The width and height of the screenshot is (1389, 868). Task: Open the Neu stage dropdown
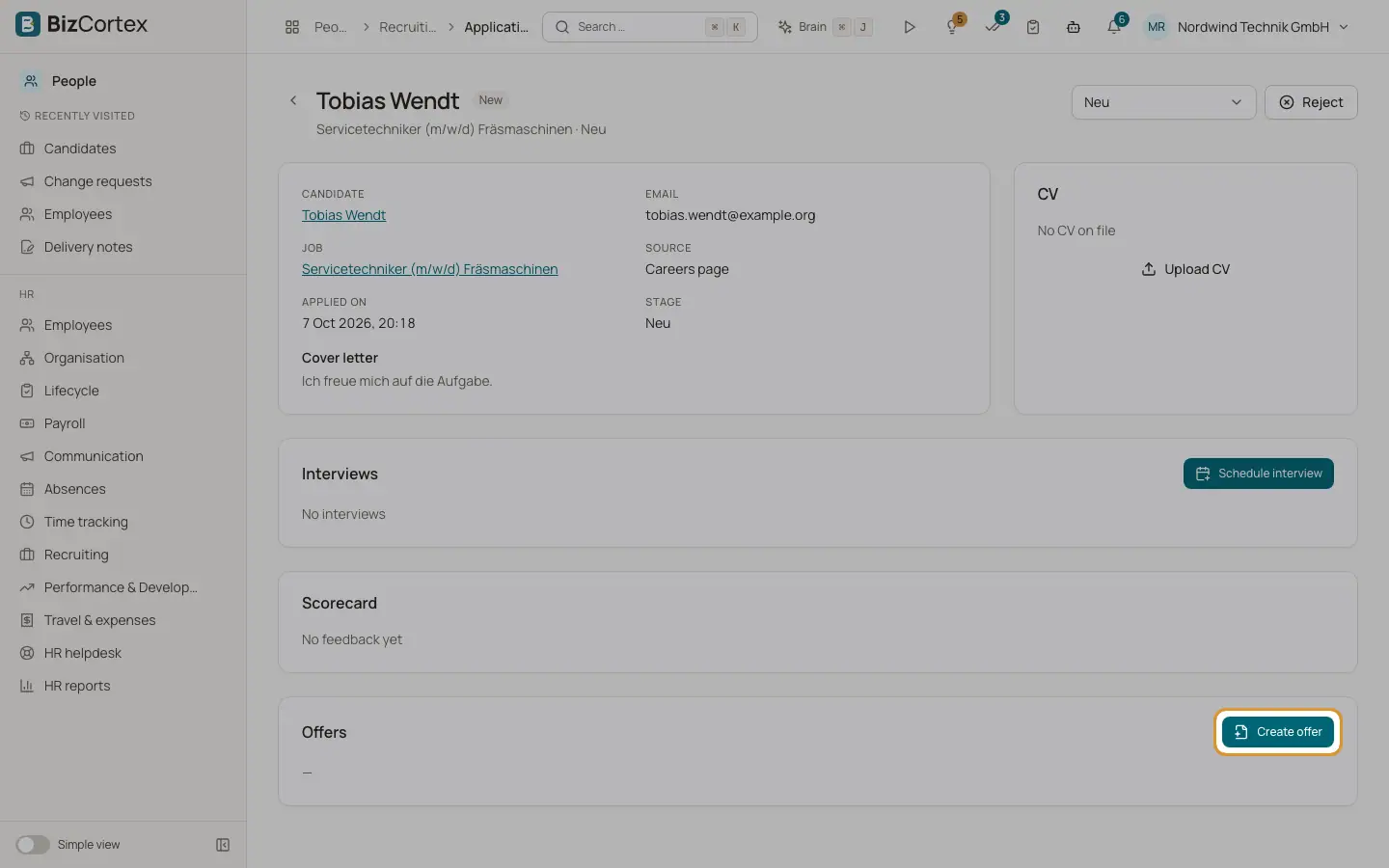(x=1163, y=102)
